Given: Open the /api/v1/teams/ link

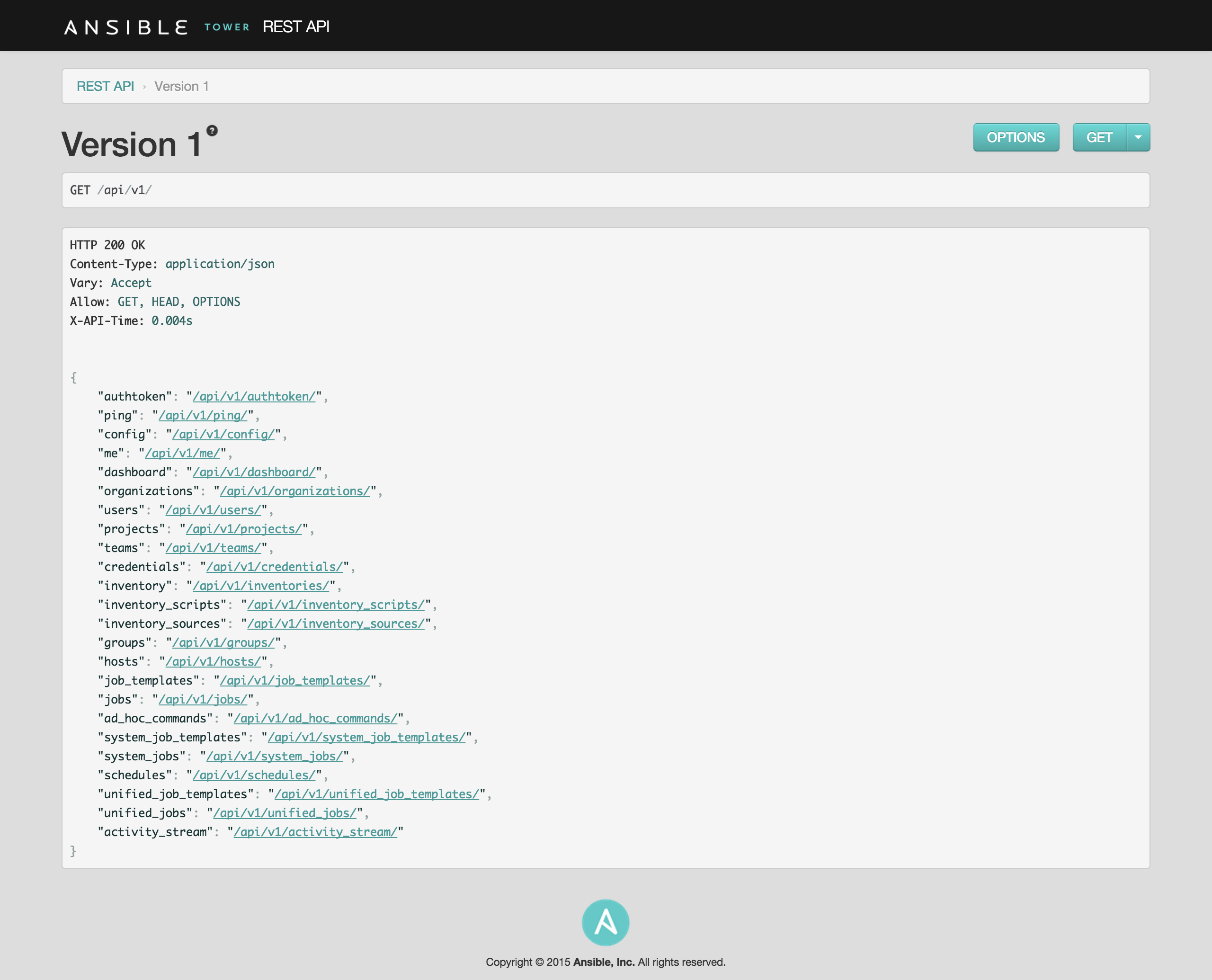Looking at the screenshot, I should 214,548.
